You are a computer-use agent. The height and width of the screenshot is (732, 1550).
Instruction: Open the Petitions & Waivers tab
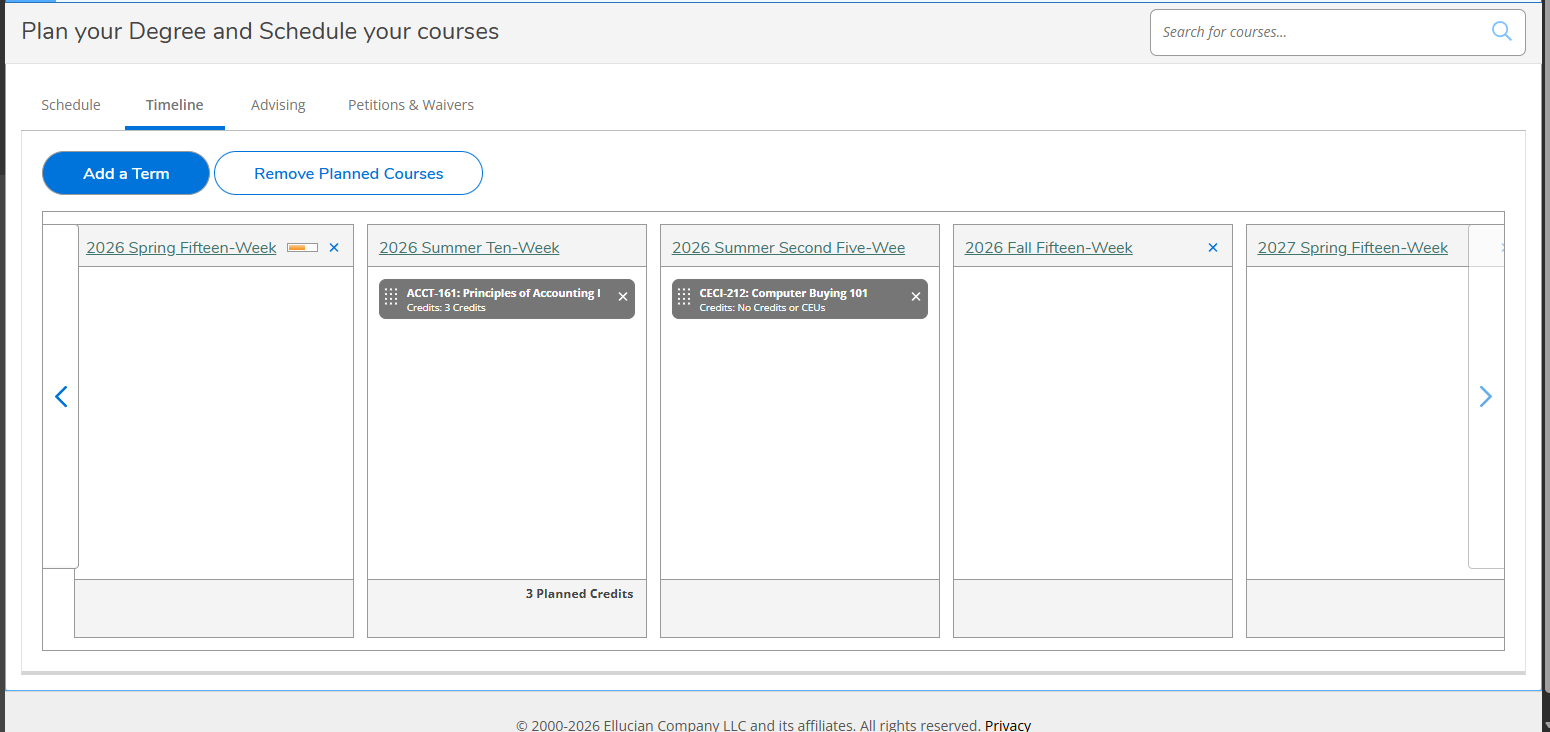(x=411, y=105)
